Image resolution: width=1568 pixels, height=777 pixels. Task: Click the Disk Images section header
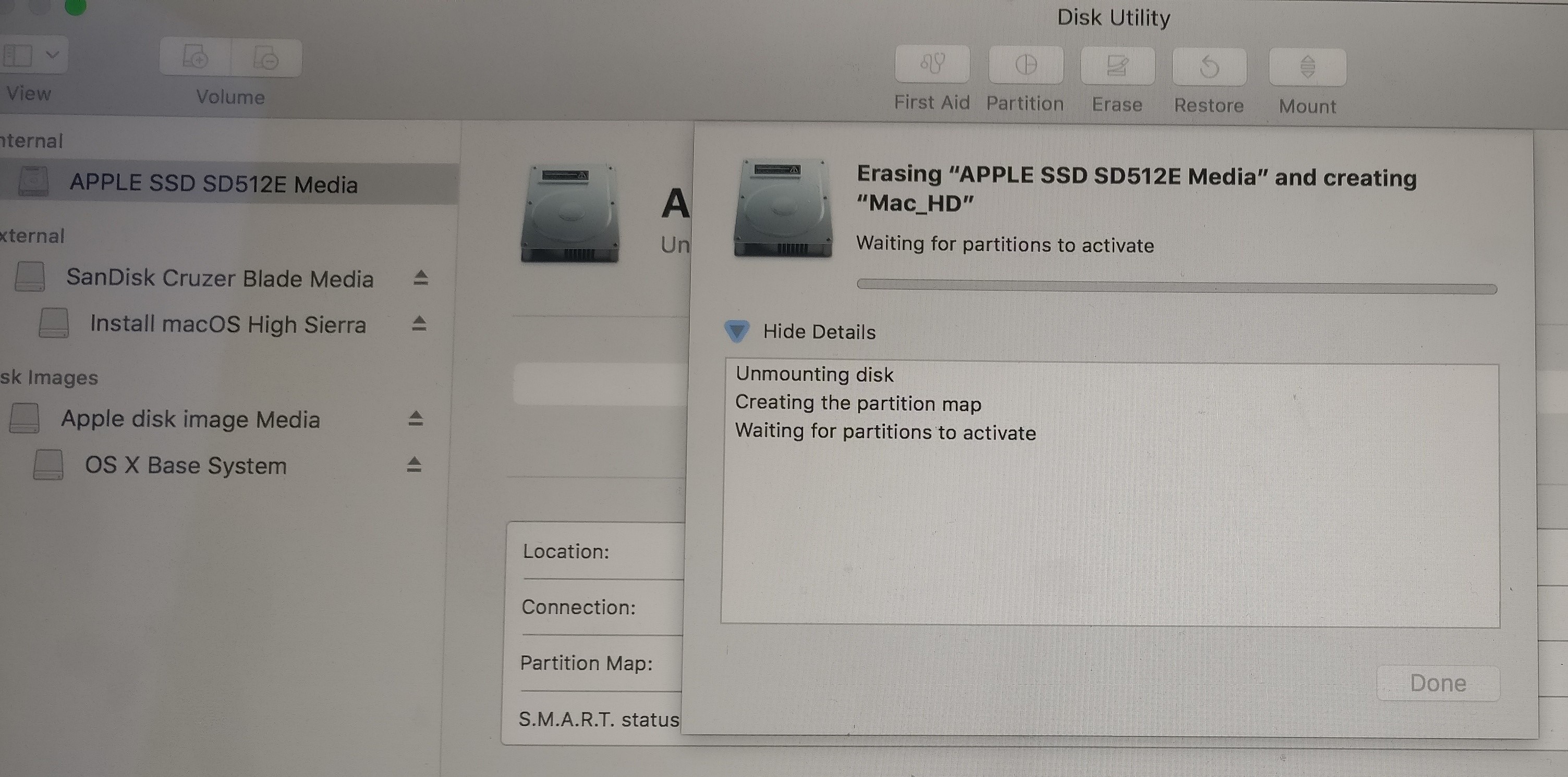48,377
